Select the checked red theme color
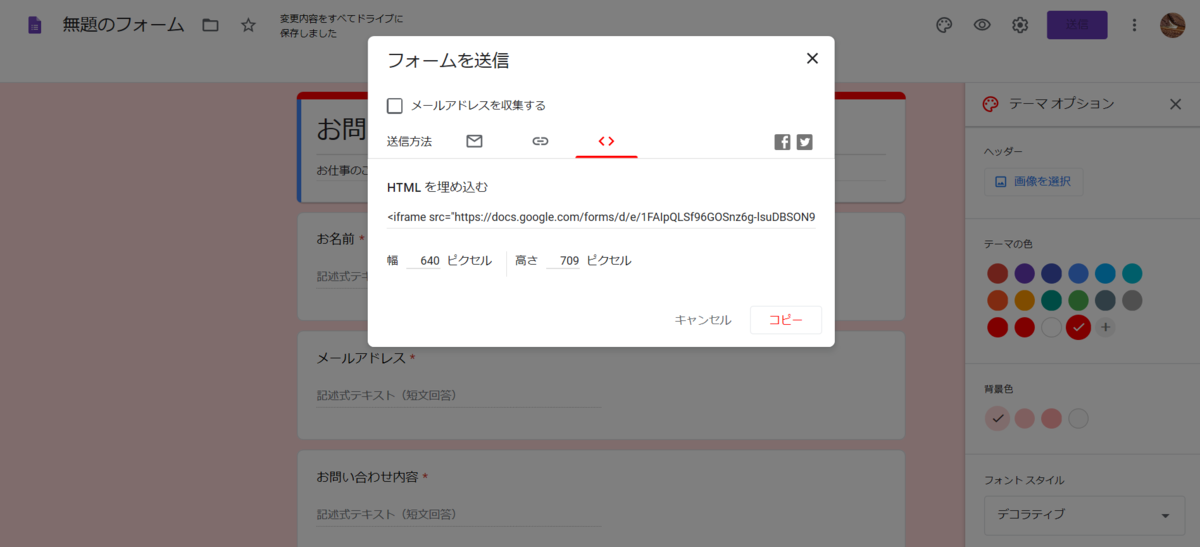The width and height of the screenshot is (1200, 547). pyautogui.click(x=1078, y=327)
